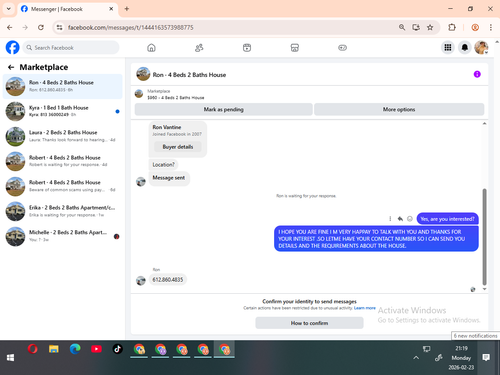
Task: Open the Facebook menu grid icon
Action: point(448,48)
